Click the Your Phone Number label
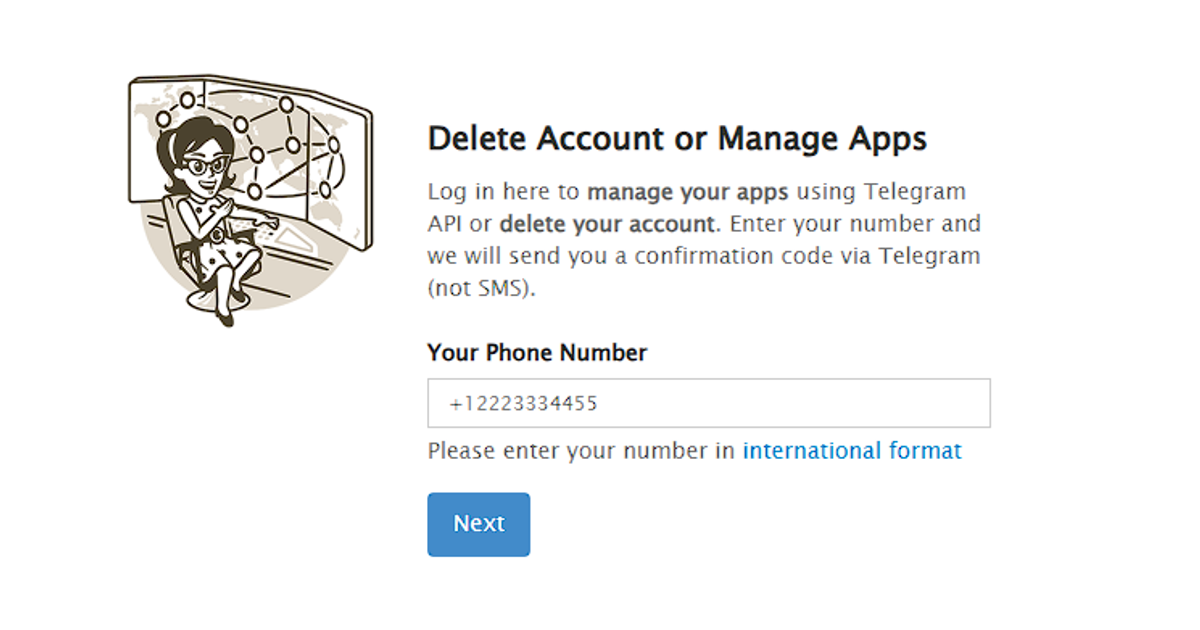The width and height of the screenshot is (1200, 630). click(537, 353)
